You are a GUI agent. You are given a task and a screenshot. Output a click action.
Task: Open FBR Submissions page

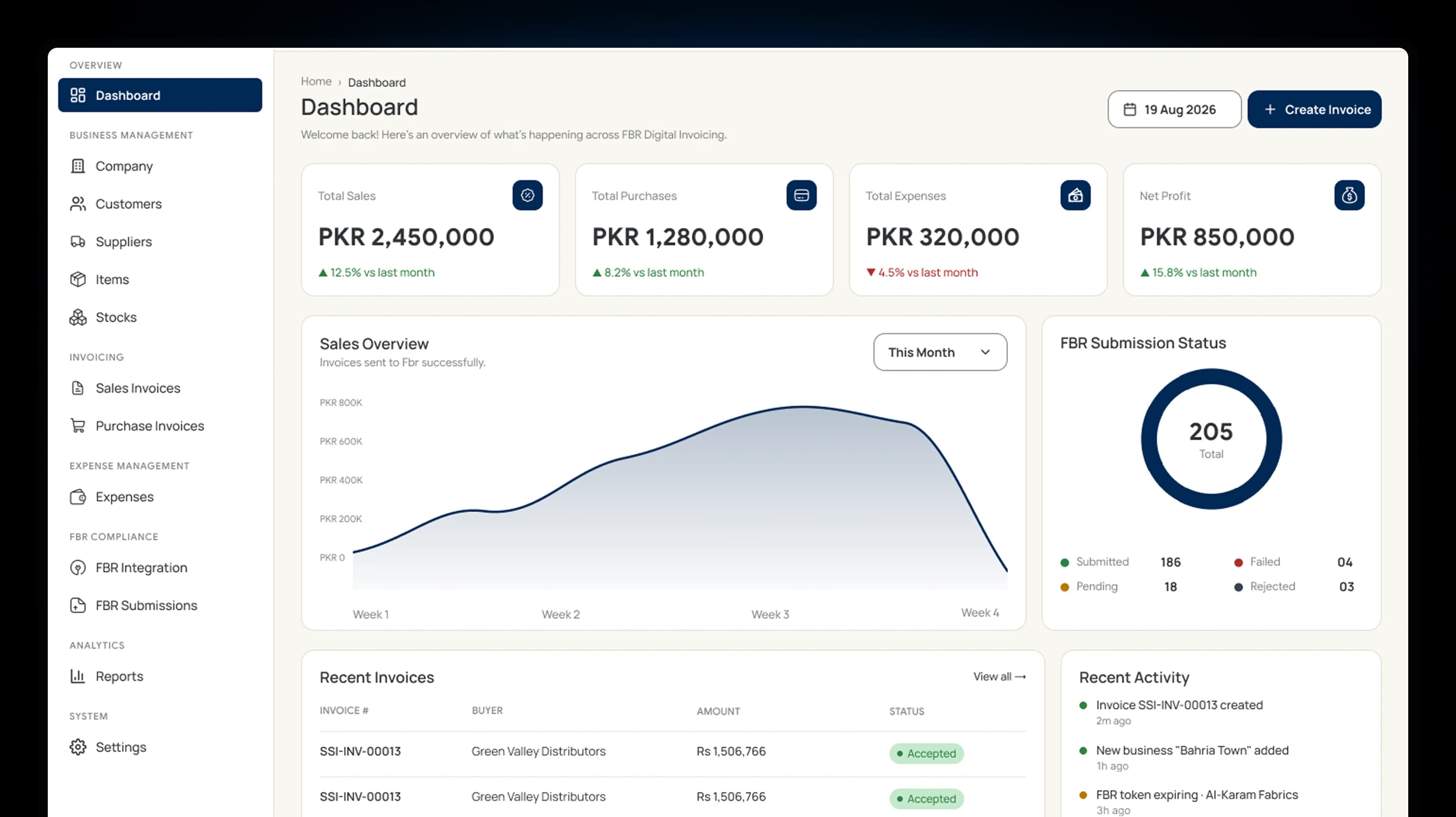pos(160,605)
